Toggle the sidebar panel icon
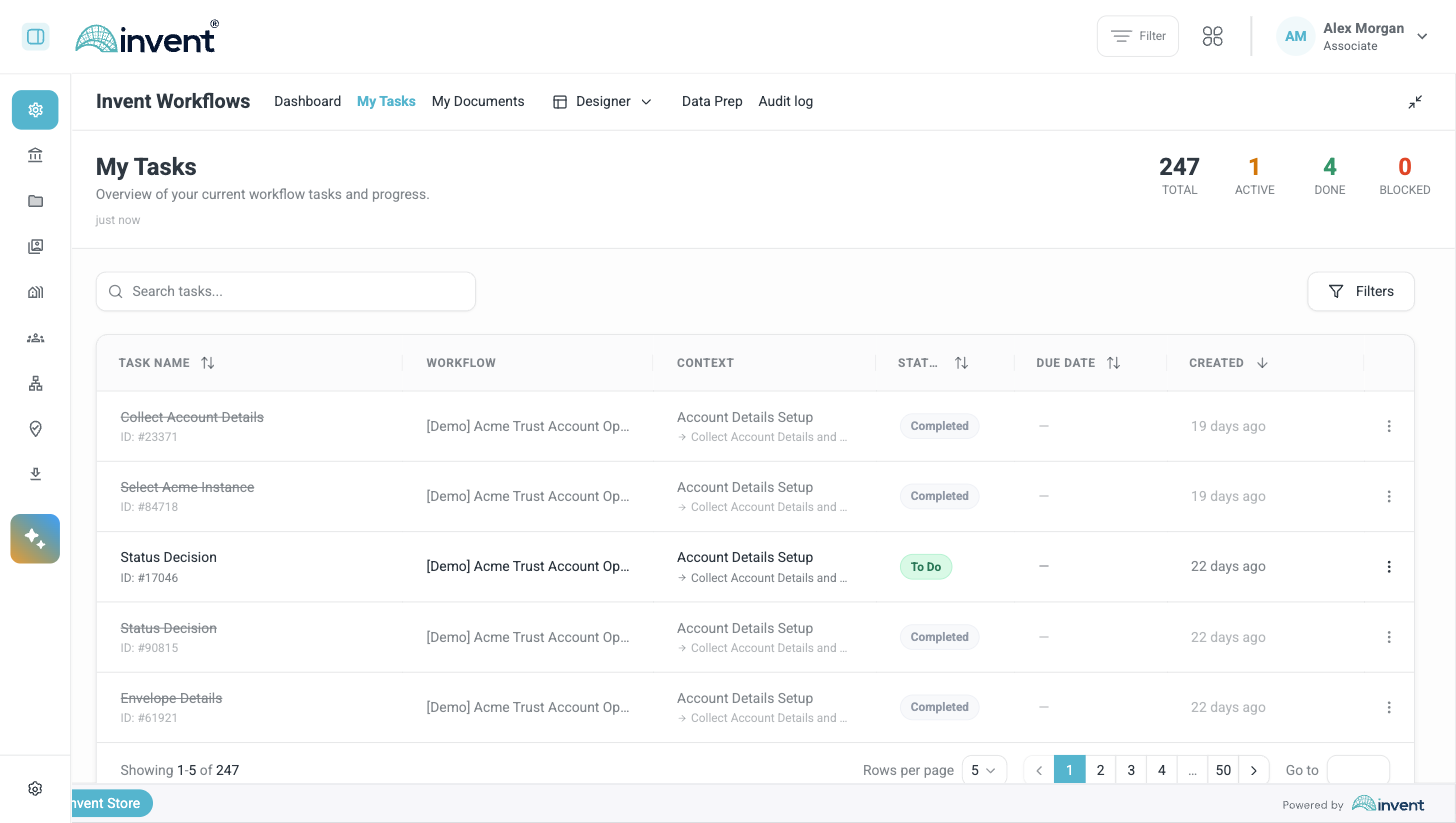 pos(35,37)
